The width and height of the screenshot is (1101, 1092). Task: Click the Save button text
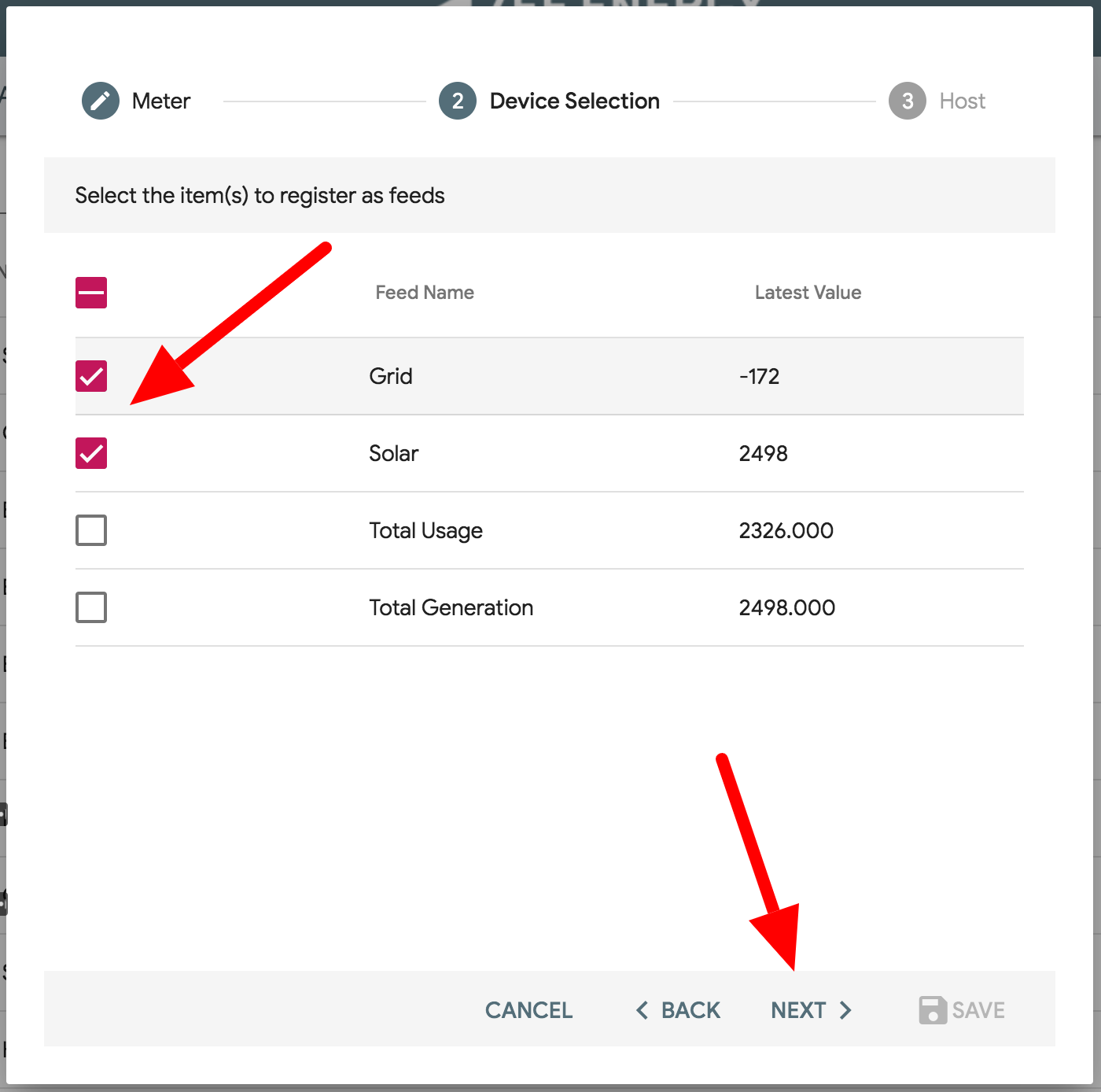point(978,1010)
